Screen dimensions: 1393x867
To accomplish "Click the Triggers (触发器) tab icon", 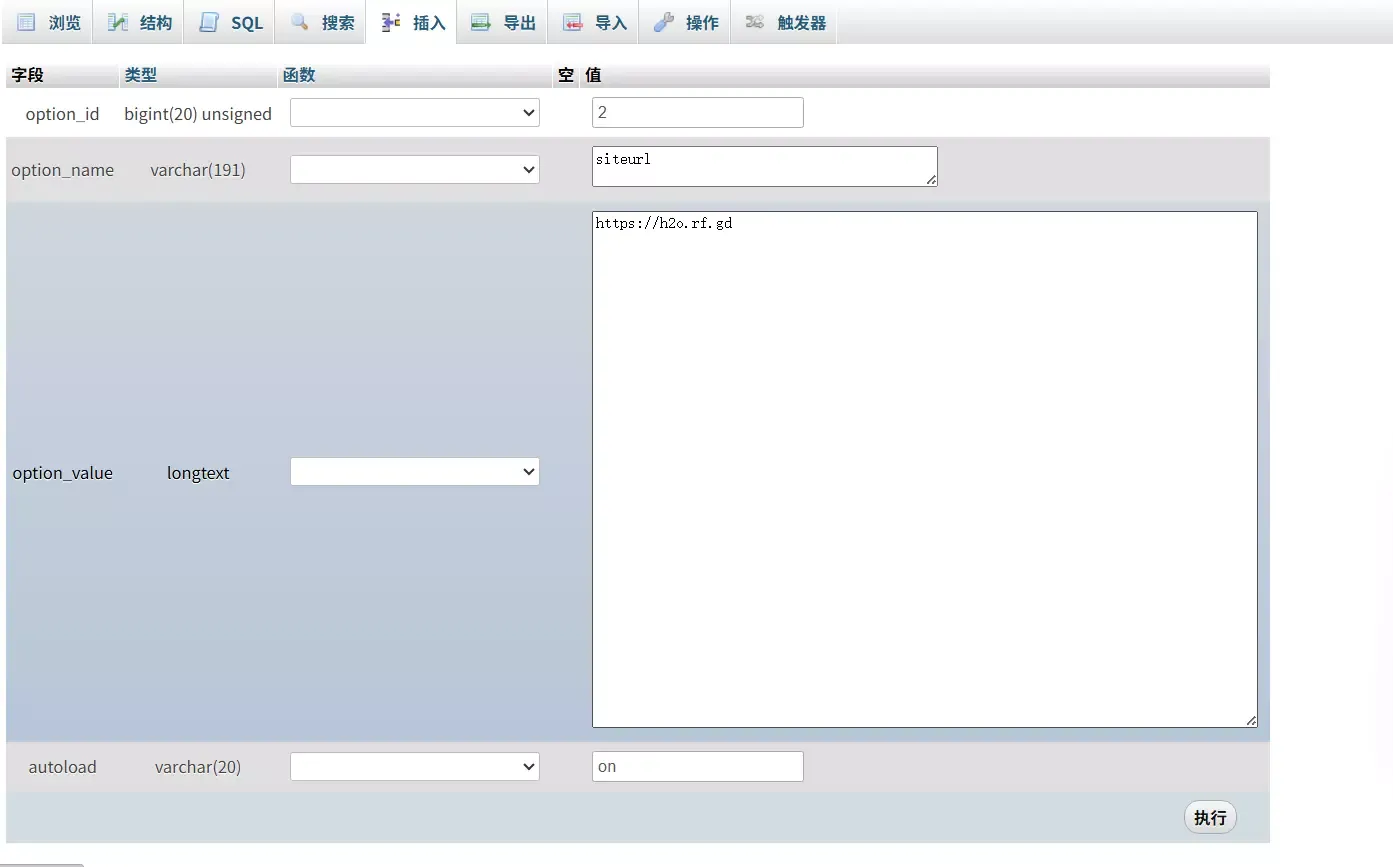I will click(x=755, y=22).
